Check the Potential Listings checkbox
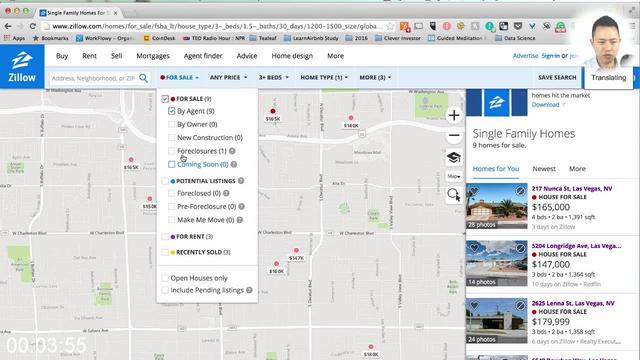Image resolution: width=640 pixels, height=360 pixels. (x=165, y=181)
